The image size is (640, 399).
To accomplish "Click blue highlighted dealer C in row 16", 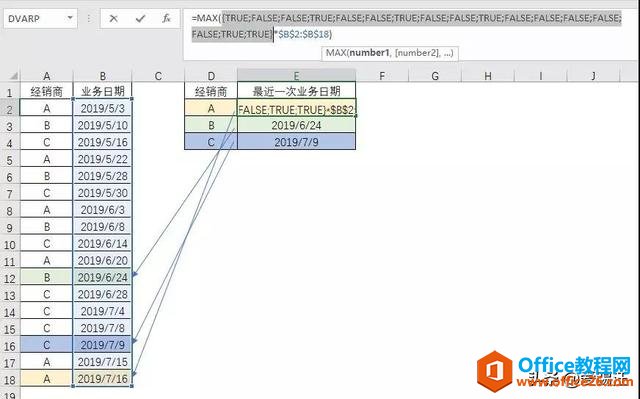I will click(x=47, y=345).
